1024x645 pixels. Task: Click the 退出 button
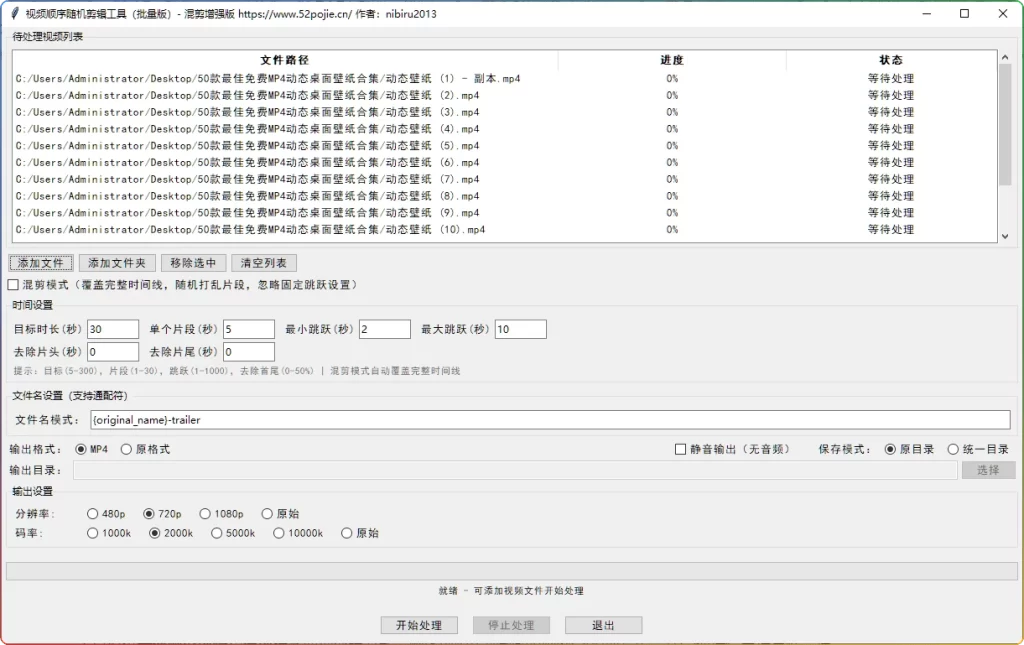603,624
